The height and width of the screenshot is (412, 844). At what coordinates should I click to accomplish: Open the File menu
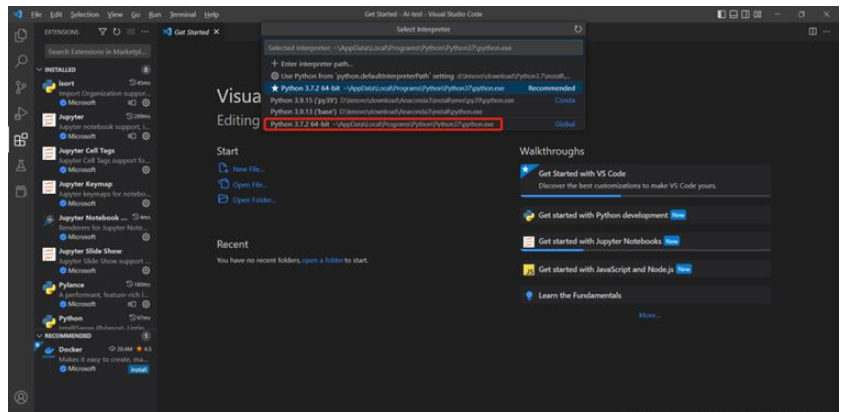point(36,15)
